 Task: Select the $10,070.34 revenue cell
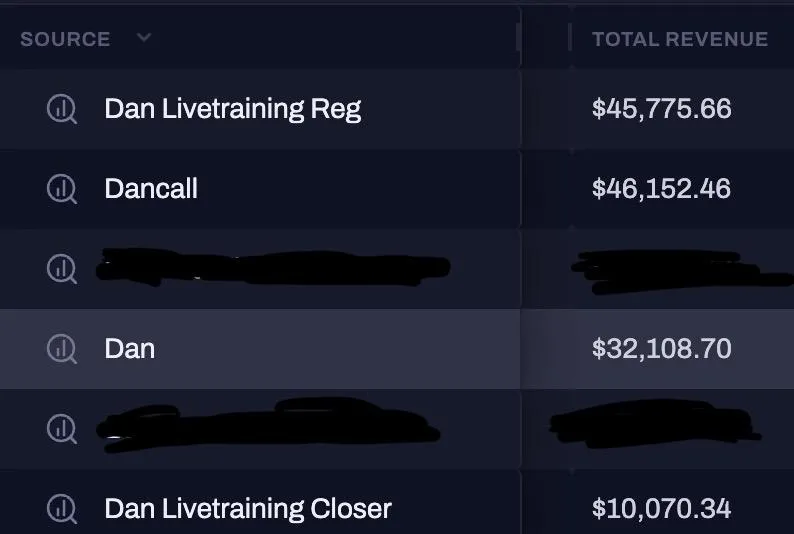coord(661,509)
